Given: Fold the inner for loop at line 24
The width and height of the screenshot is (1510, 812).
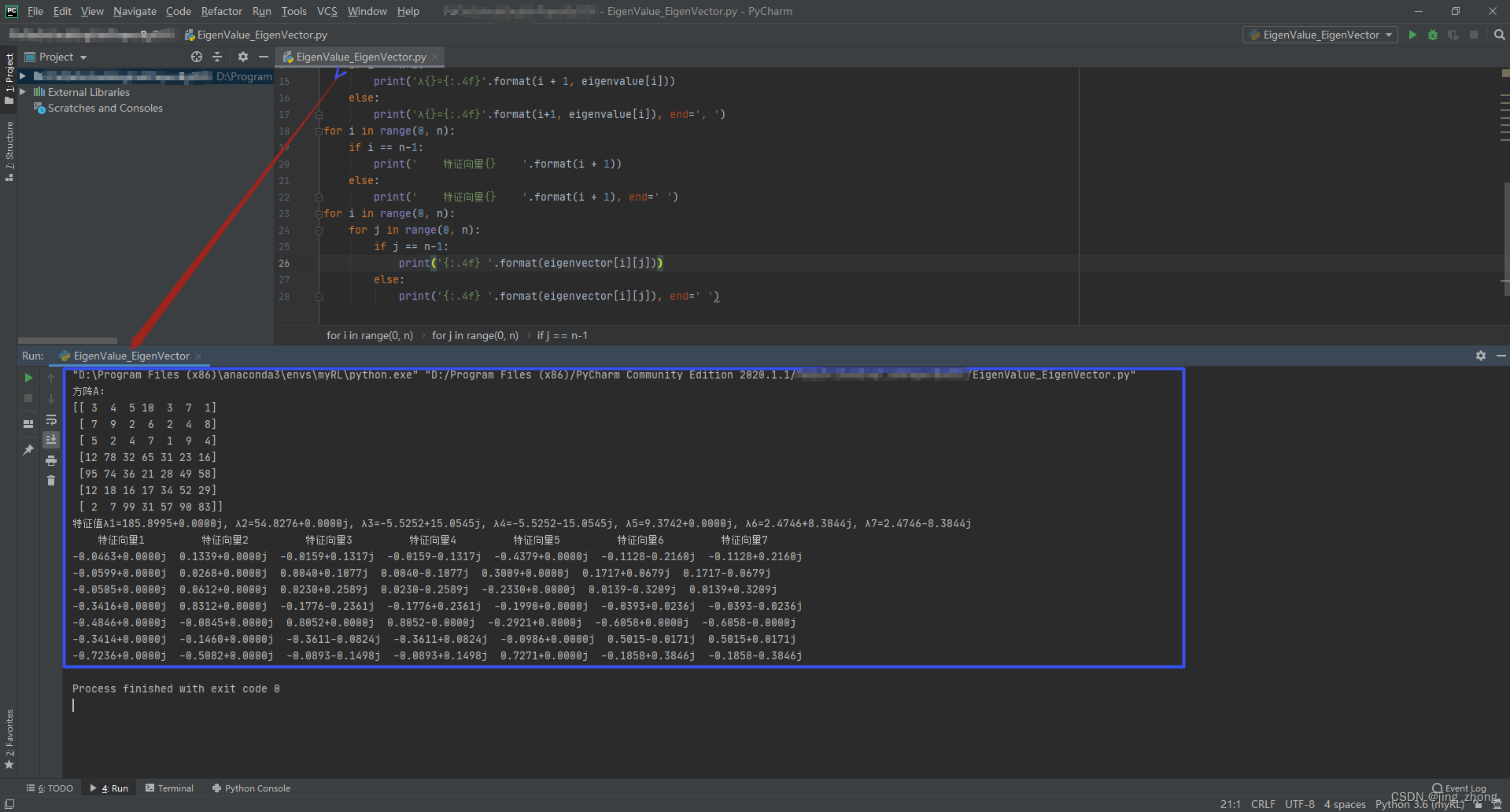Looking at the screenshot, I should coord(319,230).
